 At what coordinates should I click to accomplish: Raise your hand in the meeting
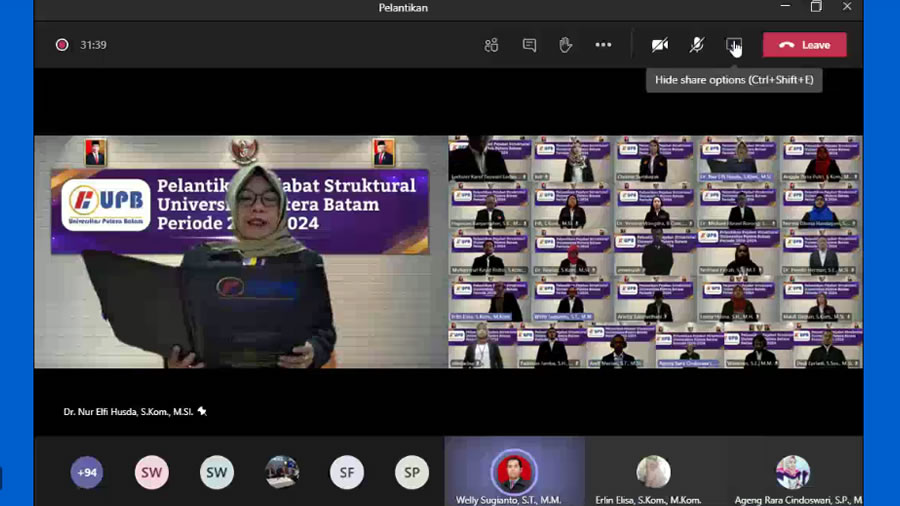tap(566, 45)
